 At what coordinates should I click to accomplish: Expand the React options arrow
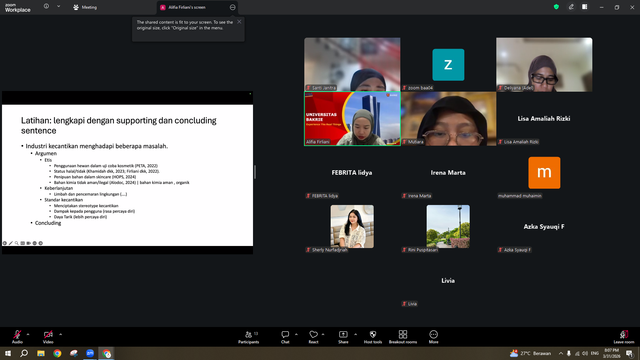click(323, 334)
